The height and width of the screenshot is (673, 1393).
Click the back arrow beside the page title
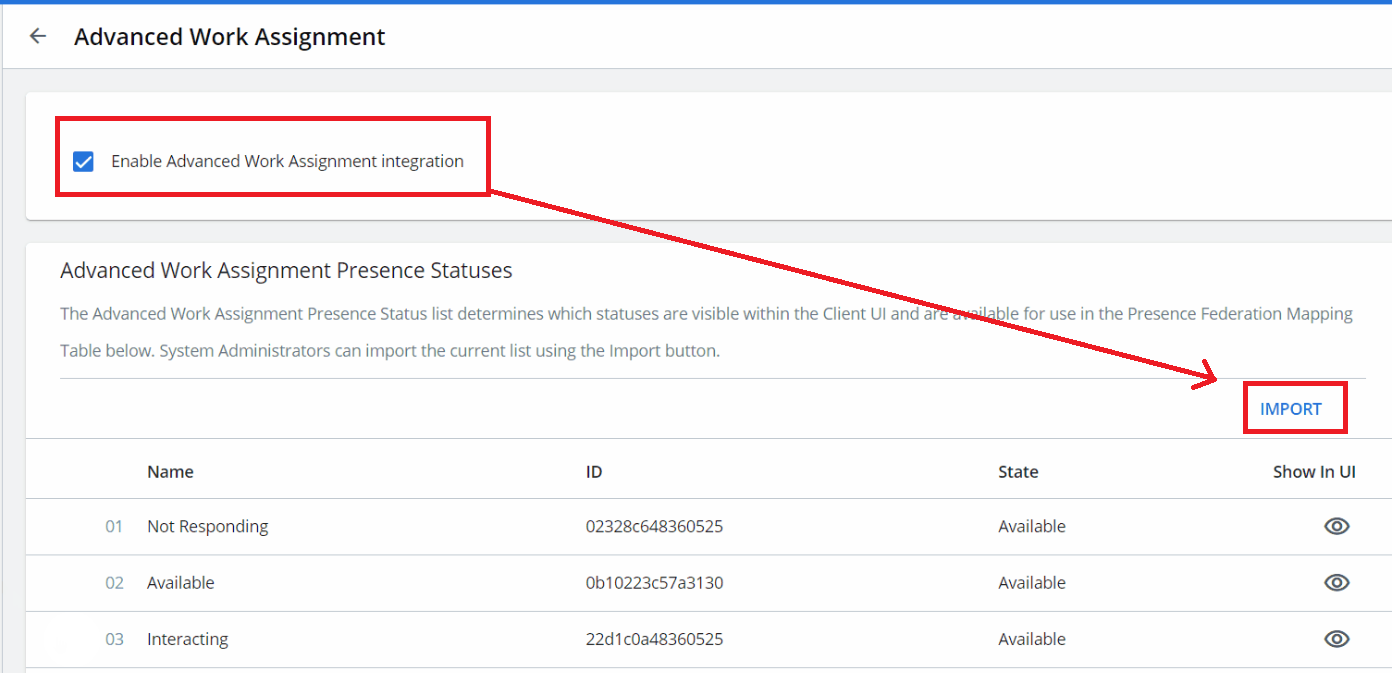coord(38,37)
